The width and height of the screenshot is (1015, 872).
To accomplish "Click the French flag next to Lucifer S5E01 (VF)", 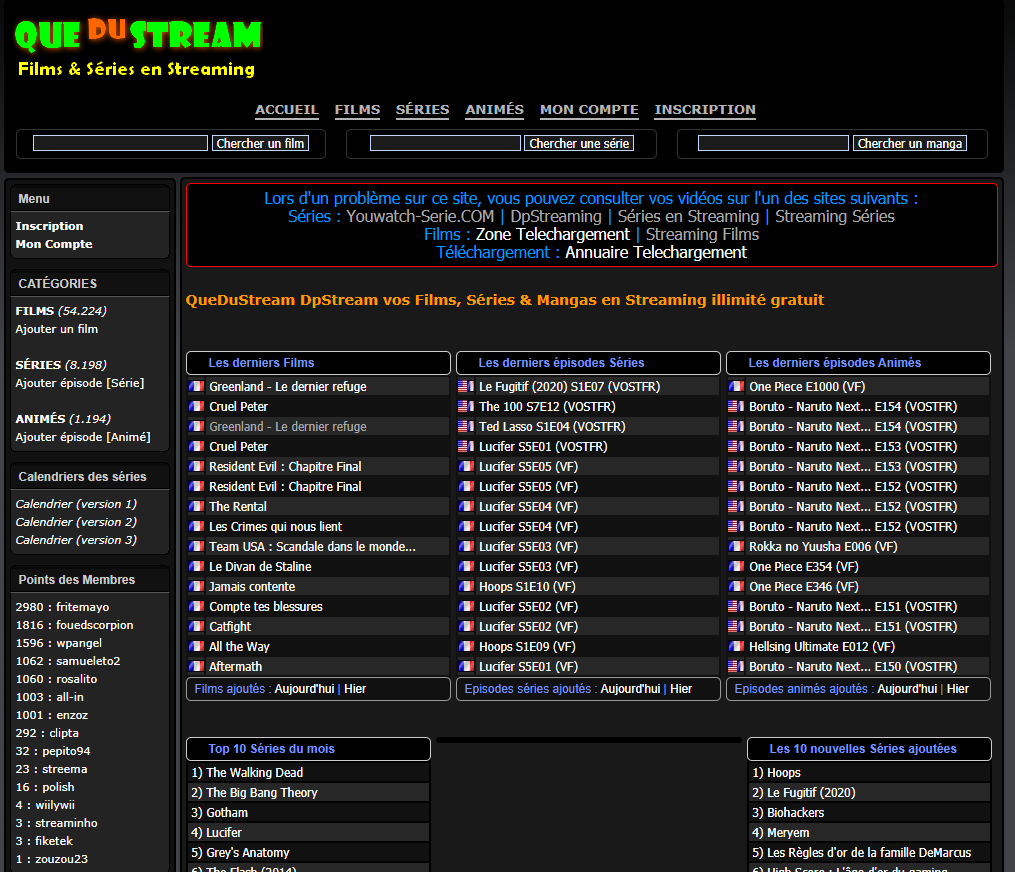I will click(x=466, y=666).
